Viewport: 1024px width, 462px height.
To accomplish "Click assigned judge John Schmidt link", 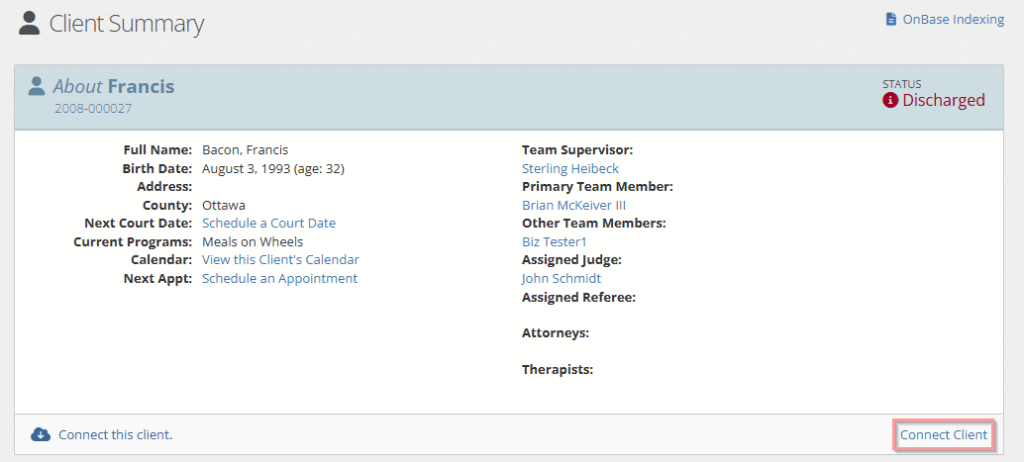I will (561, 278).
